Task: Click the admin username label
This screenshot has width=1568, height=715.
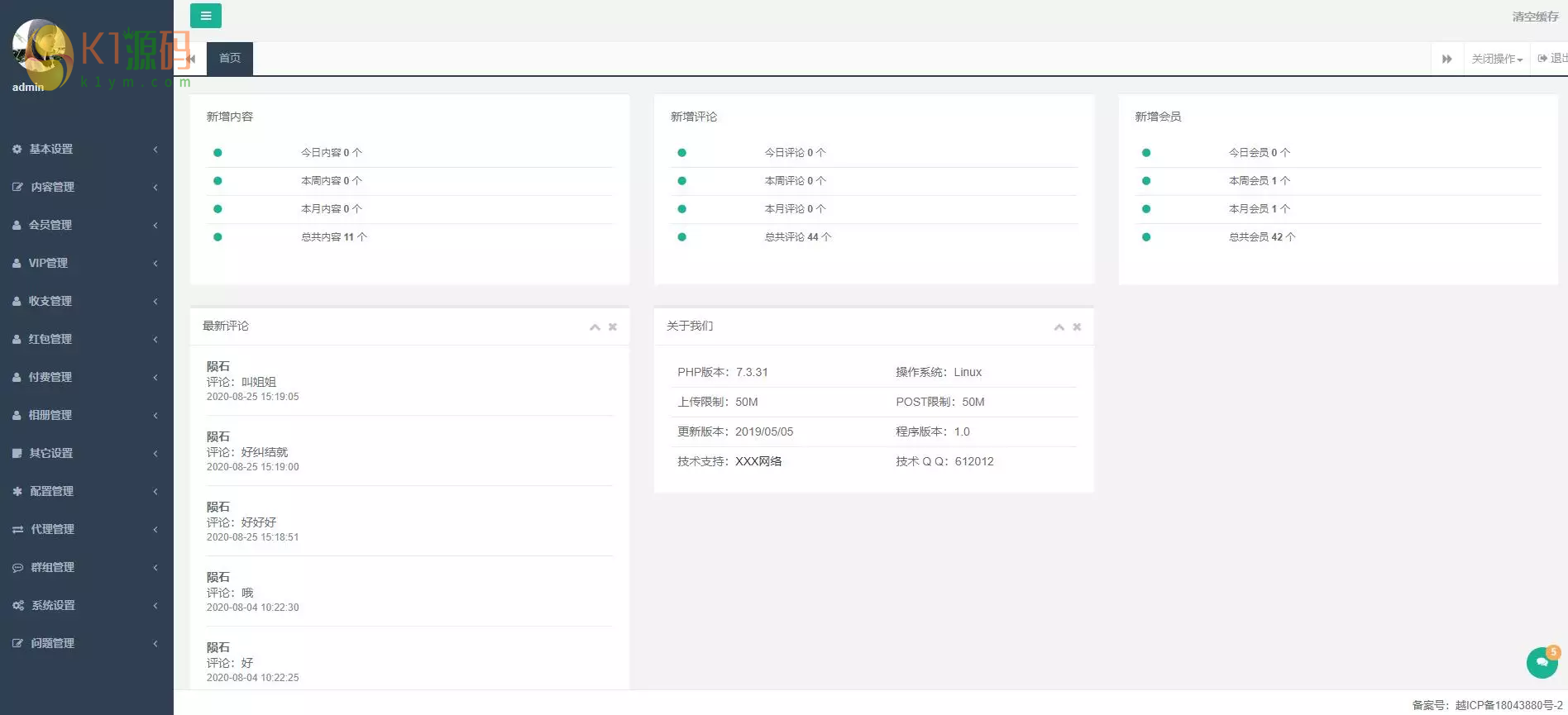Action: click(28, 87)
